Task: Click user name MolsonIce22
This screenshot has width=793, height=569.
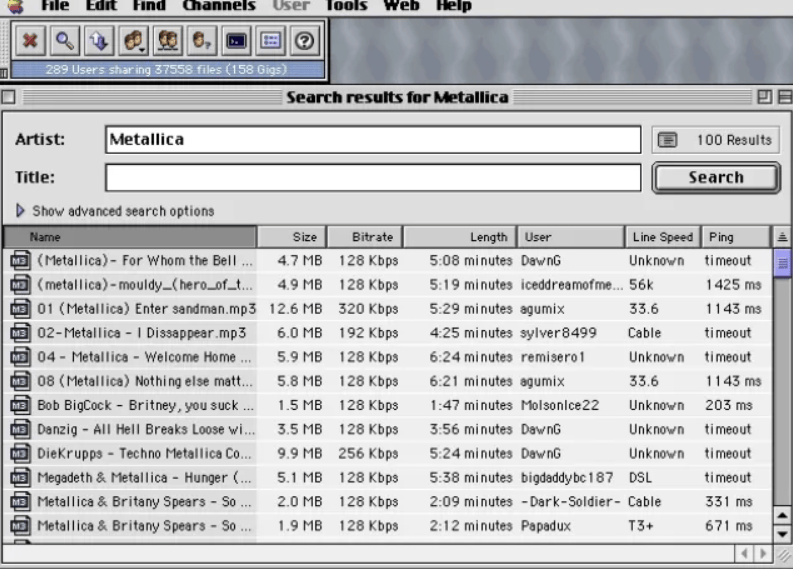Action: click(560, 405)
